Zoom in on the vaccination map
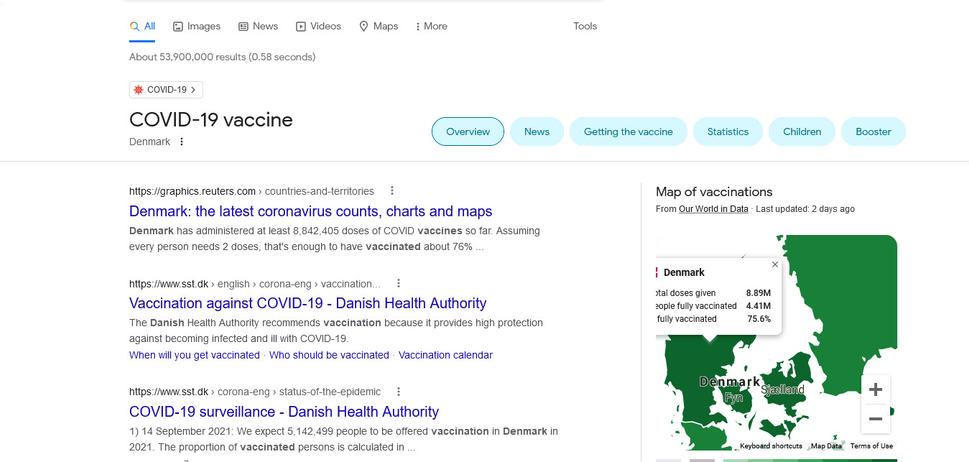This screenshot has height=462, width=969. point(875,390)
